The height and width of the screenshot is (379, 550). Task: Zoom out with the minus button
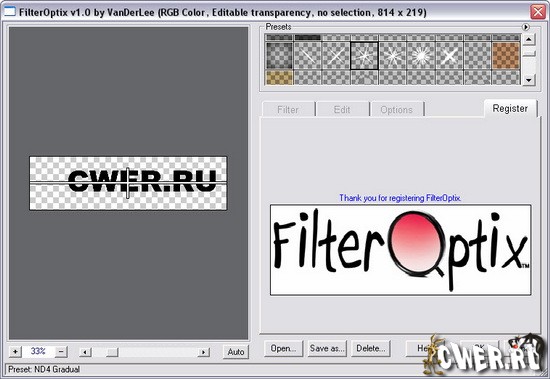61,351
